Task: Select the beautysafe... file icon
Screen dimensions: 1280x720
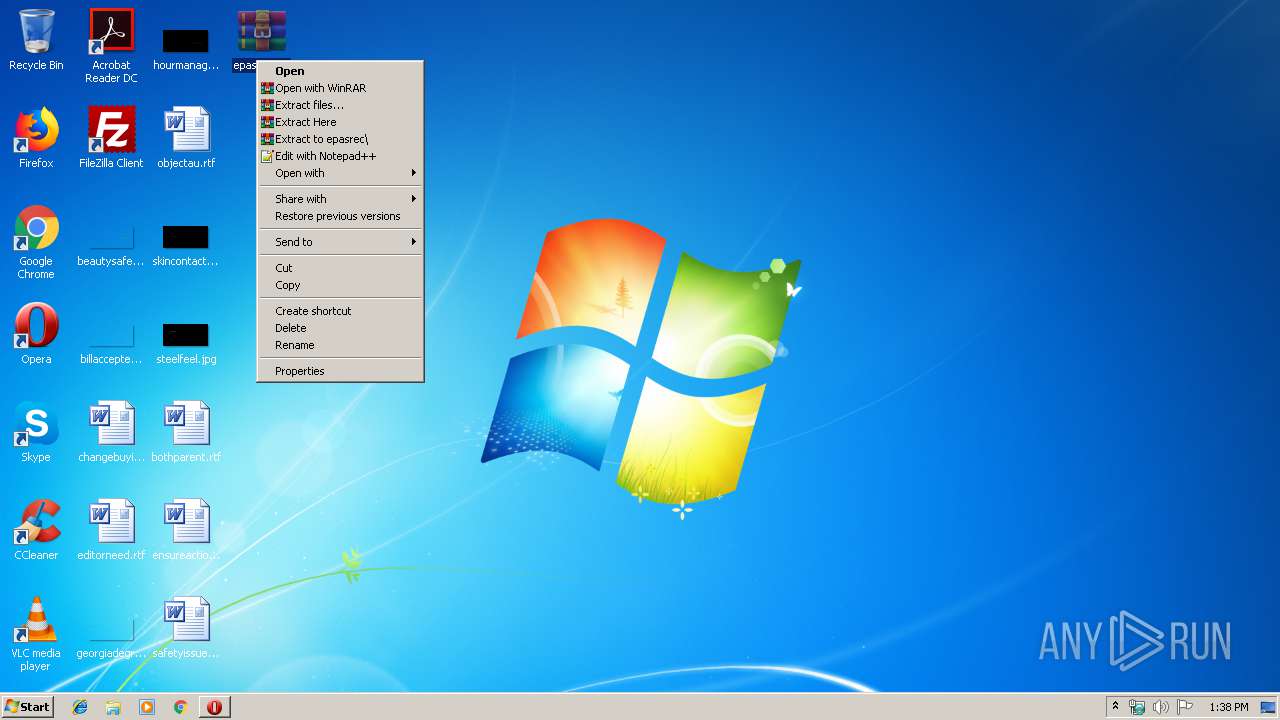Action: tap(111, 244)
